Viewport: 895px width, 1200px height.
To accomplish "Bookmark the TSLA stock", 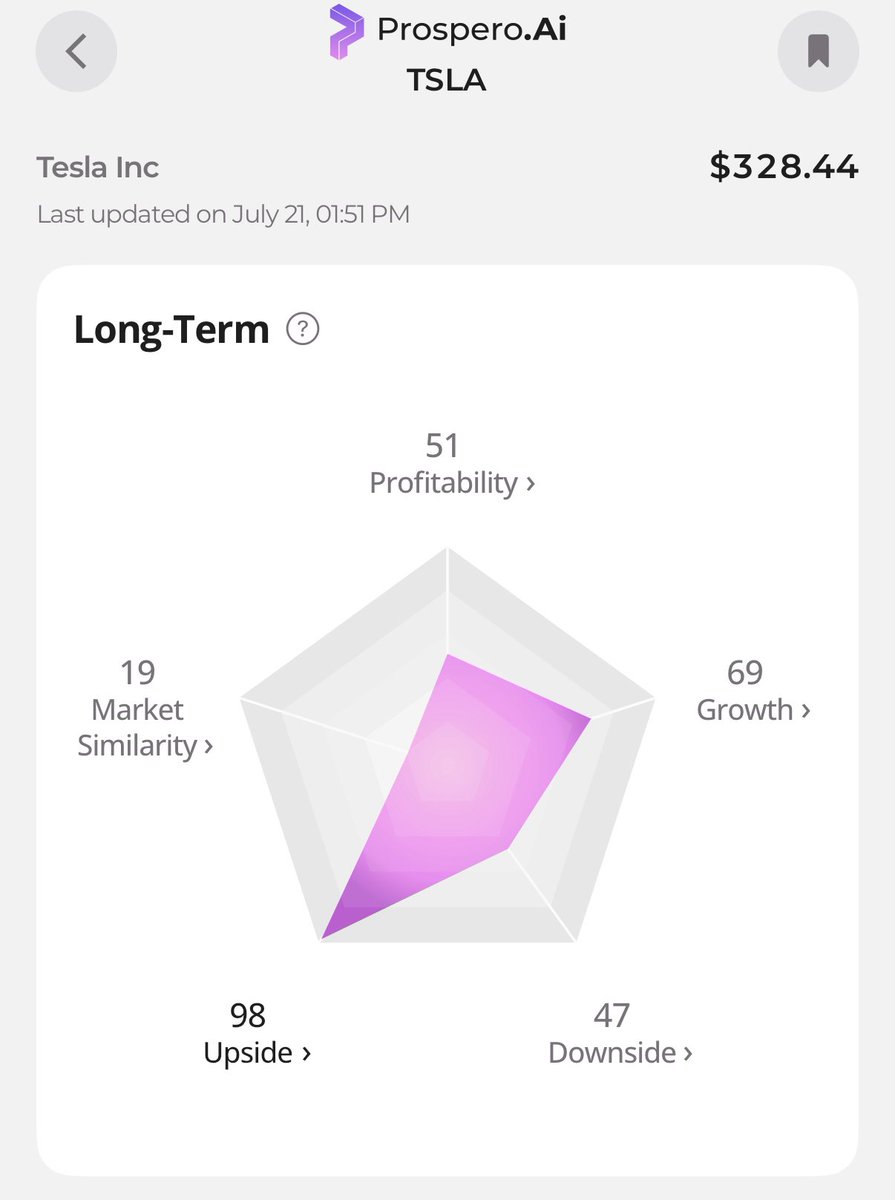I will click(818, 50).
